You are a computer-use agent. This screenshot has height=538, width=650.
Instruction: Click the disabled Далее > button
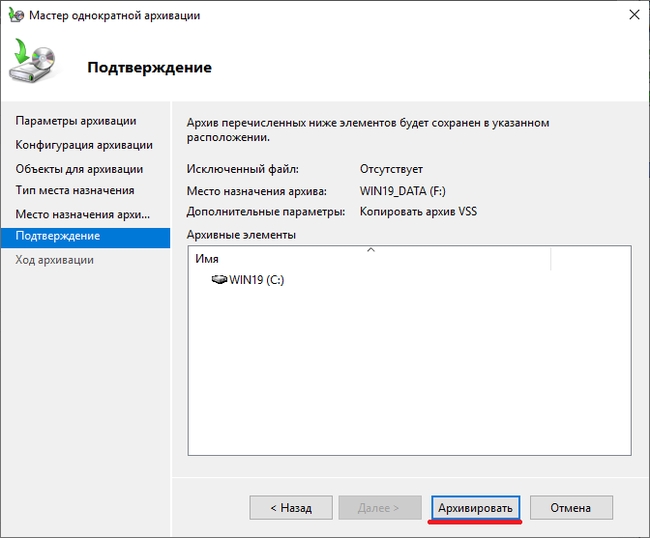[378, 508]
